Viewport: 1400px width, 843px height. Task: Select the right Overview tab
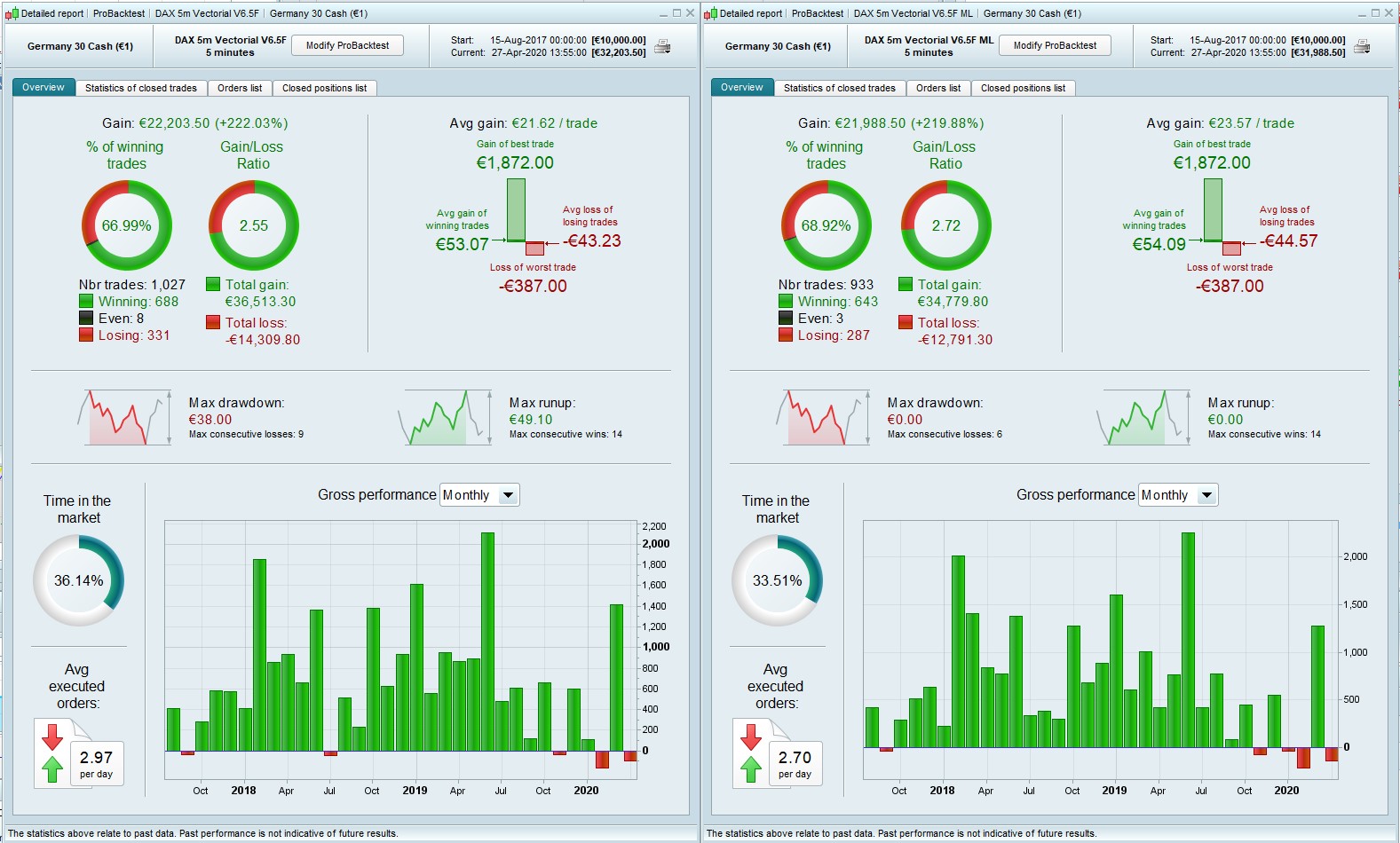coord(741,87)
